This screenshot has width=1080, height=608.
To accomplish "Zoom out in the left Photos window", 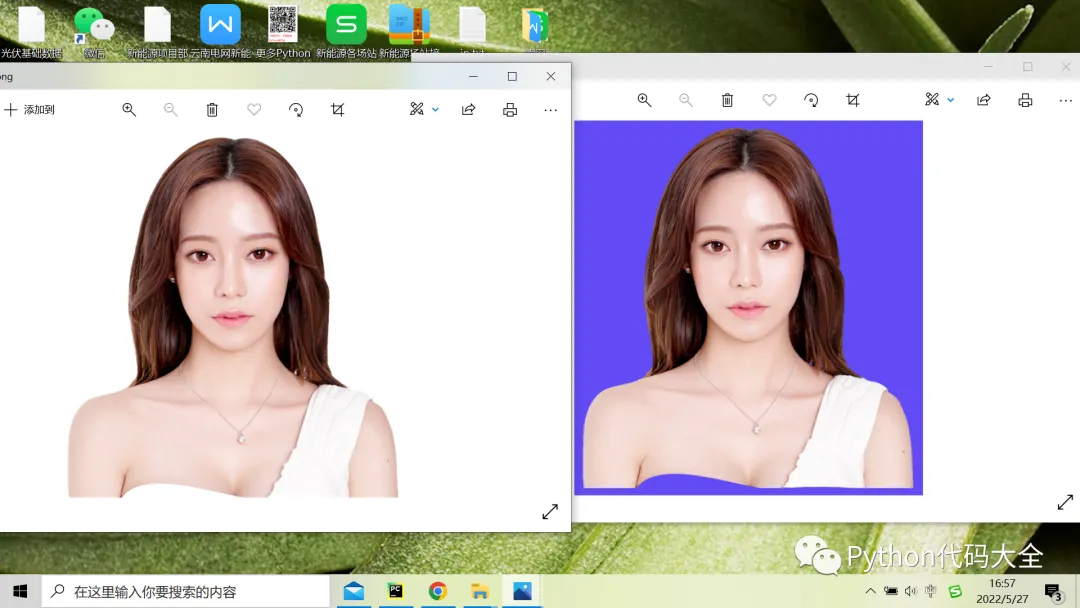I will 170,109.
